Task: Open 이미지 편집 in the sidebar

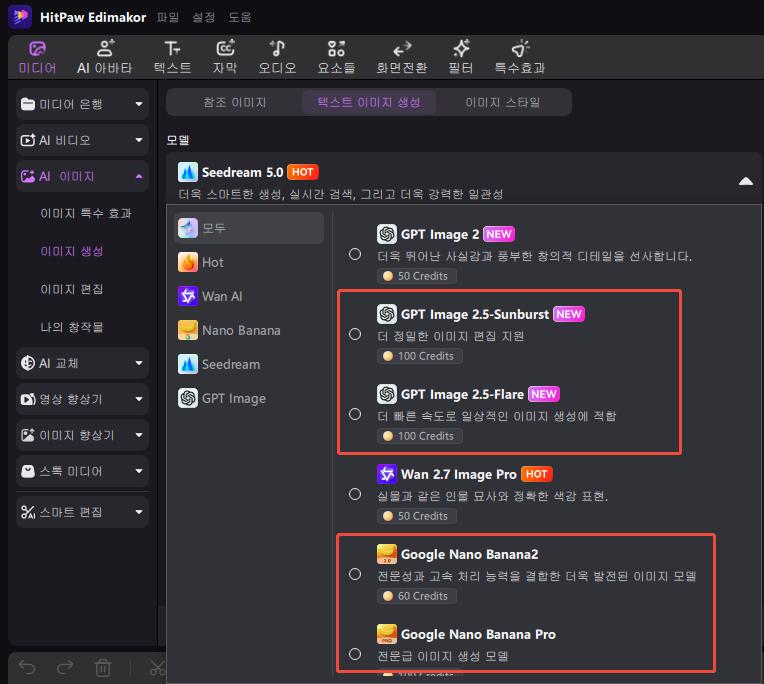Action: 72,289
